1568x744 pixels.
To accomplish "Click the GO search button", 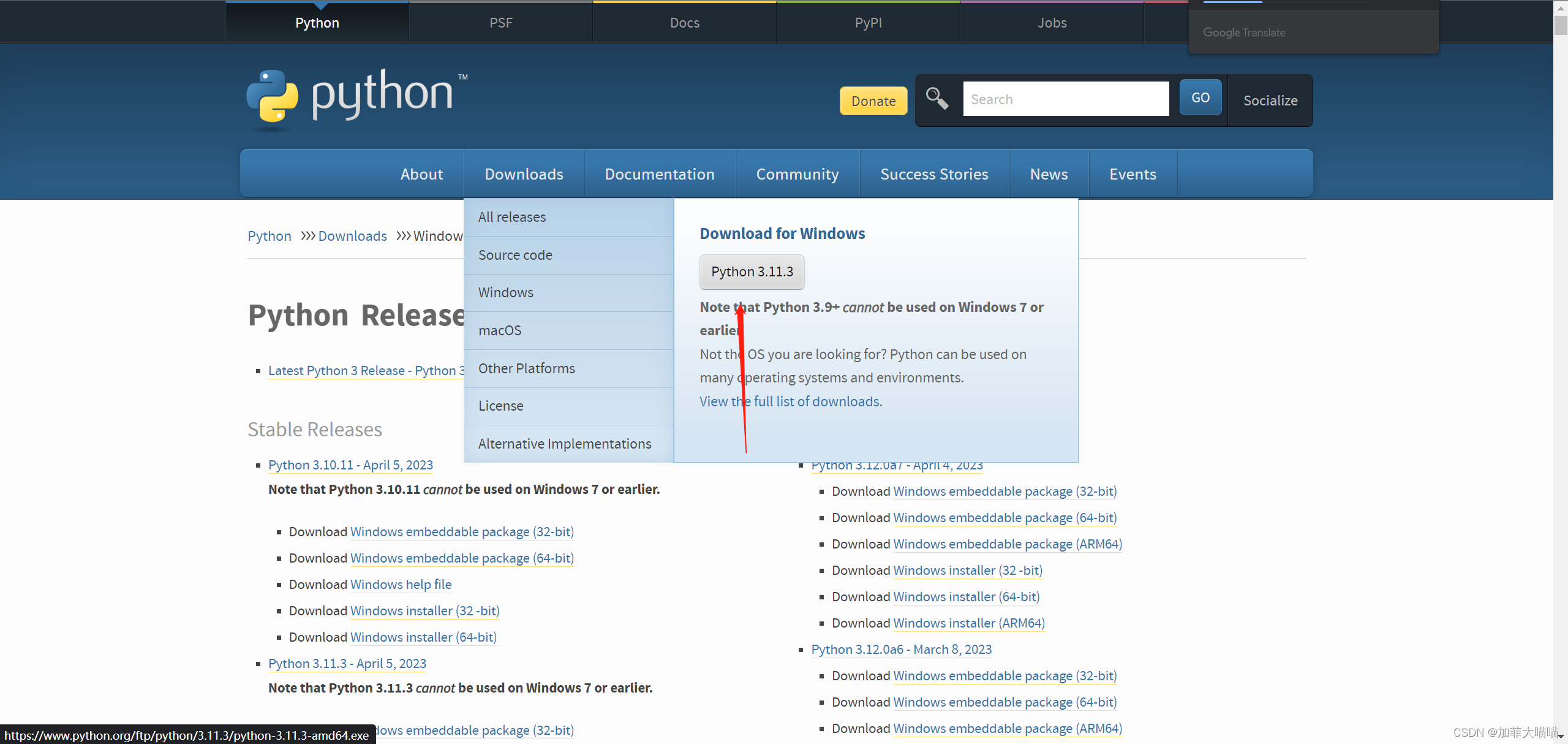I will click(x=1200, y=98).
